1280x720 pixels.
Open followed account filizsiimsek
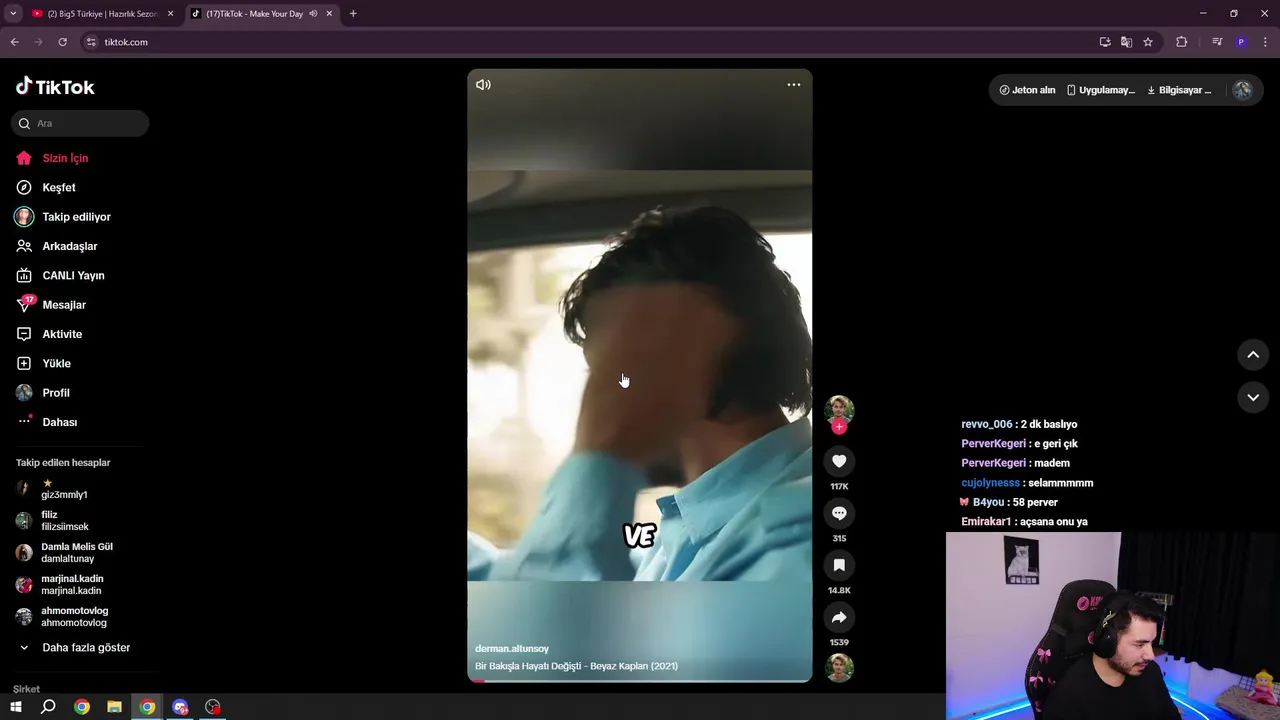pos(64,521)
